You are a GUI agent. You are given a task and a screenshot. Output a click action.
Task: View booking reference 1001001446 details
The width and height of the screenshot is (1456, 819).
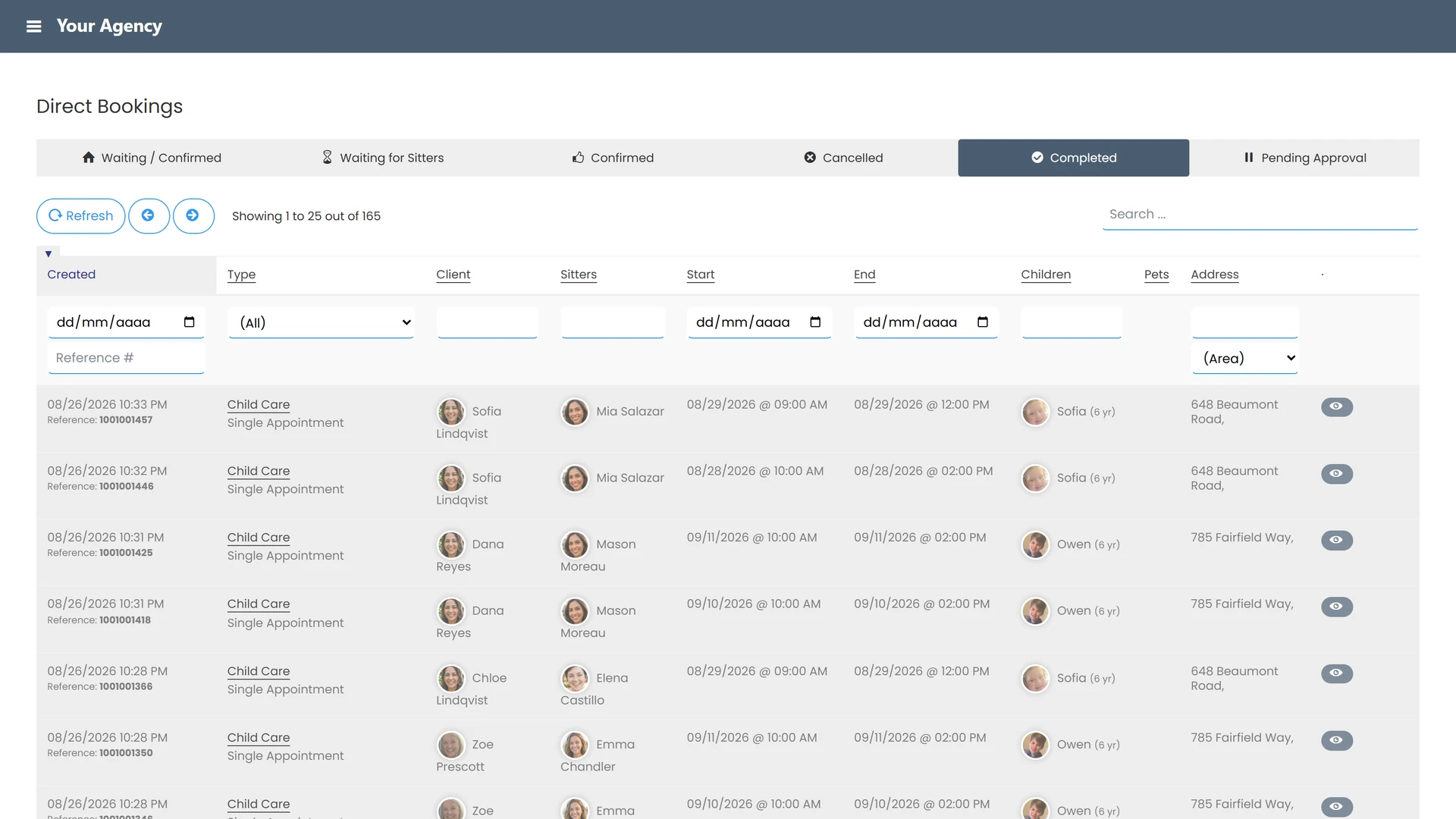coord(1337,473)
